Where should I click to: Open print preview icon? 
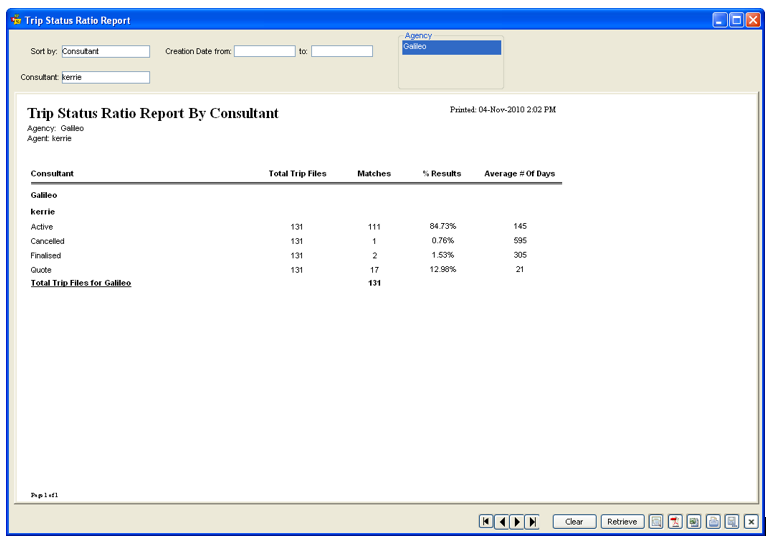pyautogui.click(x=732, y=521)
